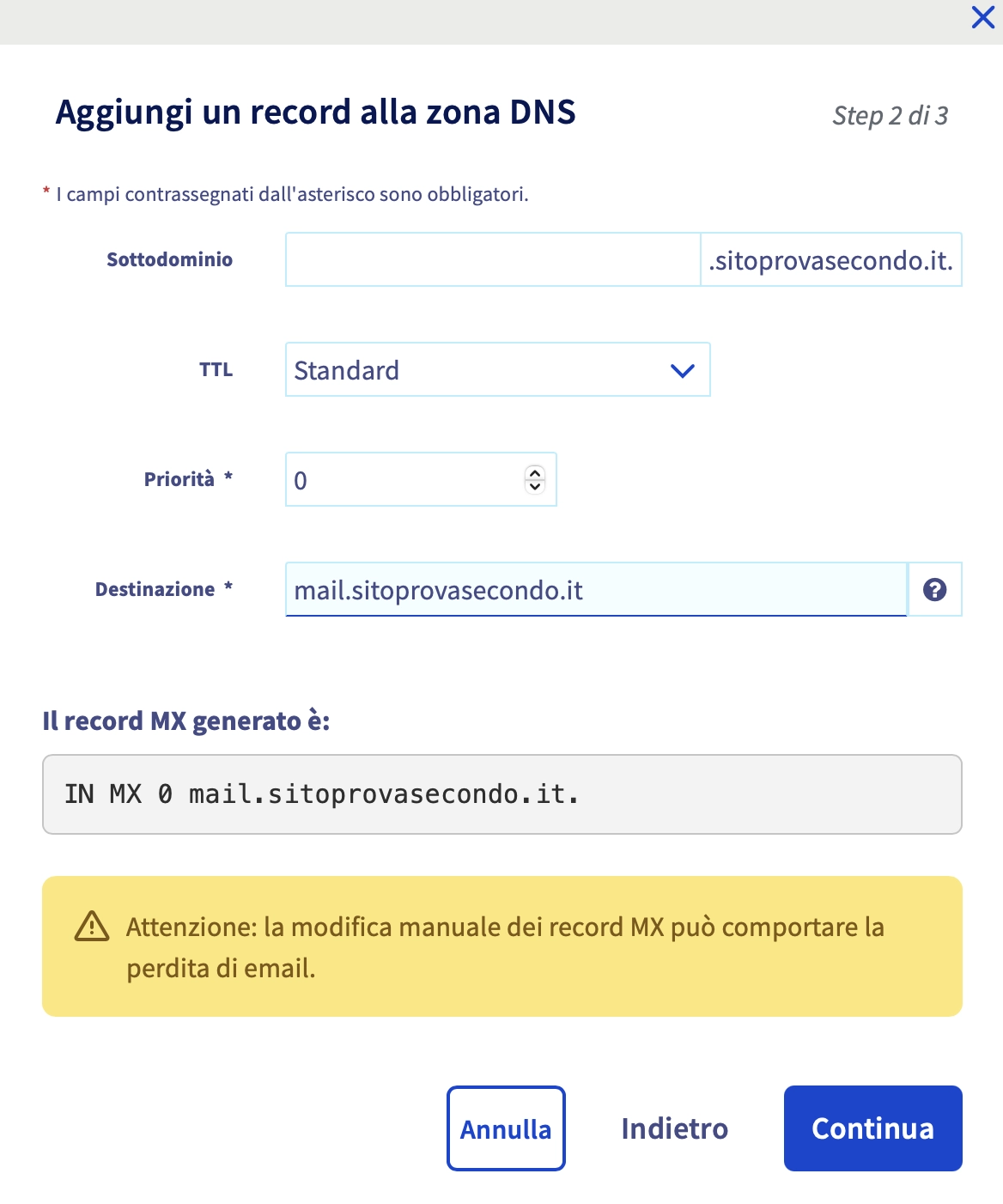
Task: Focus the Sottodominio text field
Action: pyautogui.click(x=493, y=259)
